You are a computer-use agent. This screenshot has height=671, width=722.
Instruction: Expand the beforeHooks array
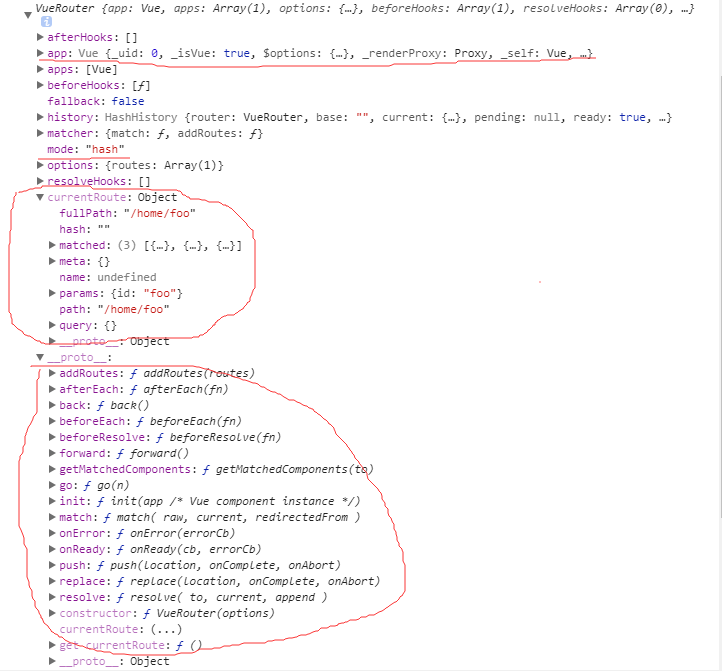coord(40,85)
